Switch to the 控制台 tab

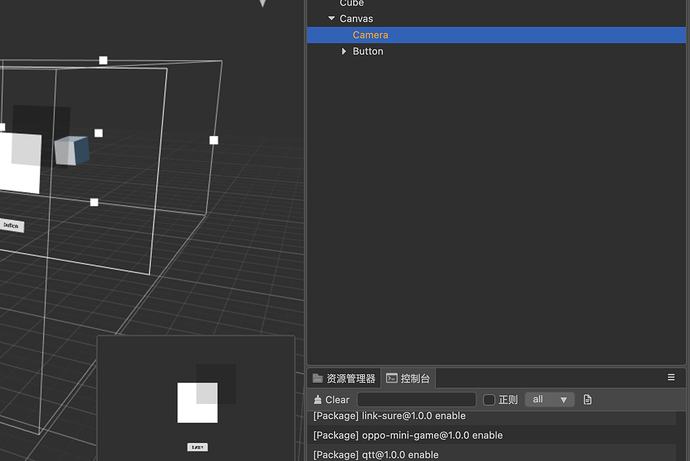click(408, 378)
